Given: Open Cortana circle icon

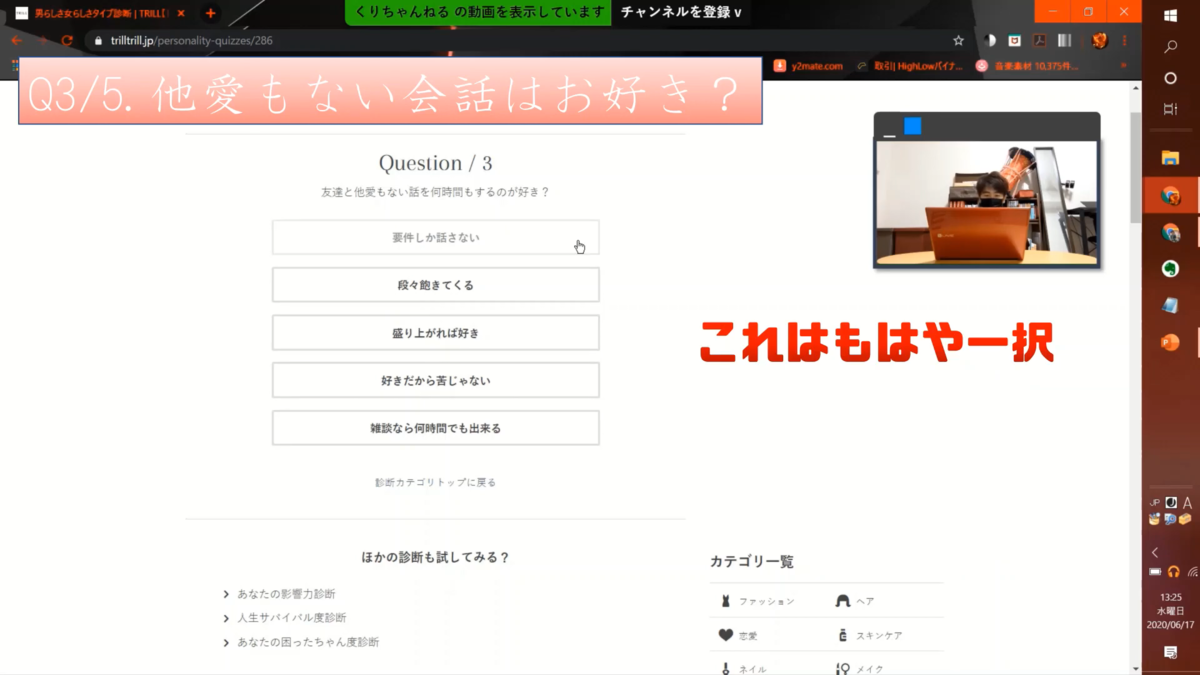Looking at the screenshot, I should pyautogui.click(x=1171, y=78).
